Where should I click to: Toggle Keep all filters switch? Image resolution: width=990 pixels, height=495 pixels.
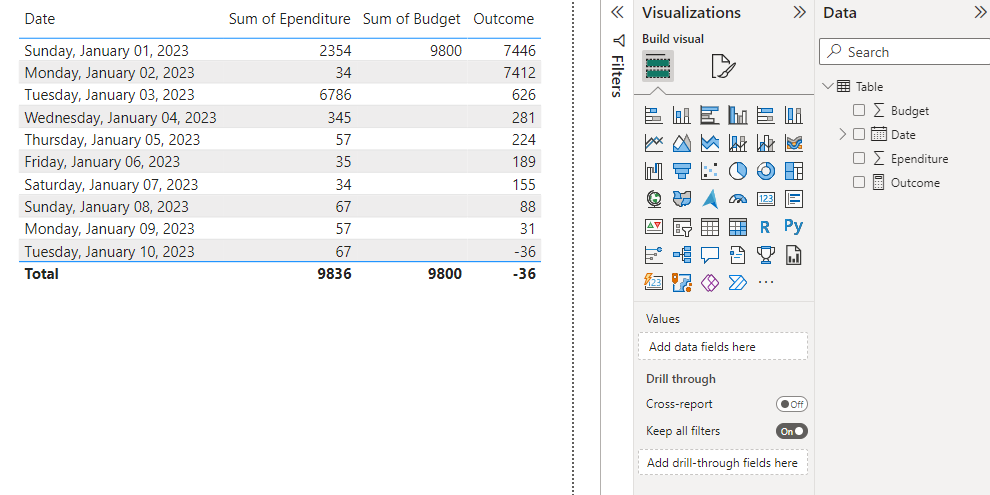(x=792, y=431)
